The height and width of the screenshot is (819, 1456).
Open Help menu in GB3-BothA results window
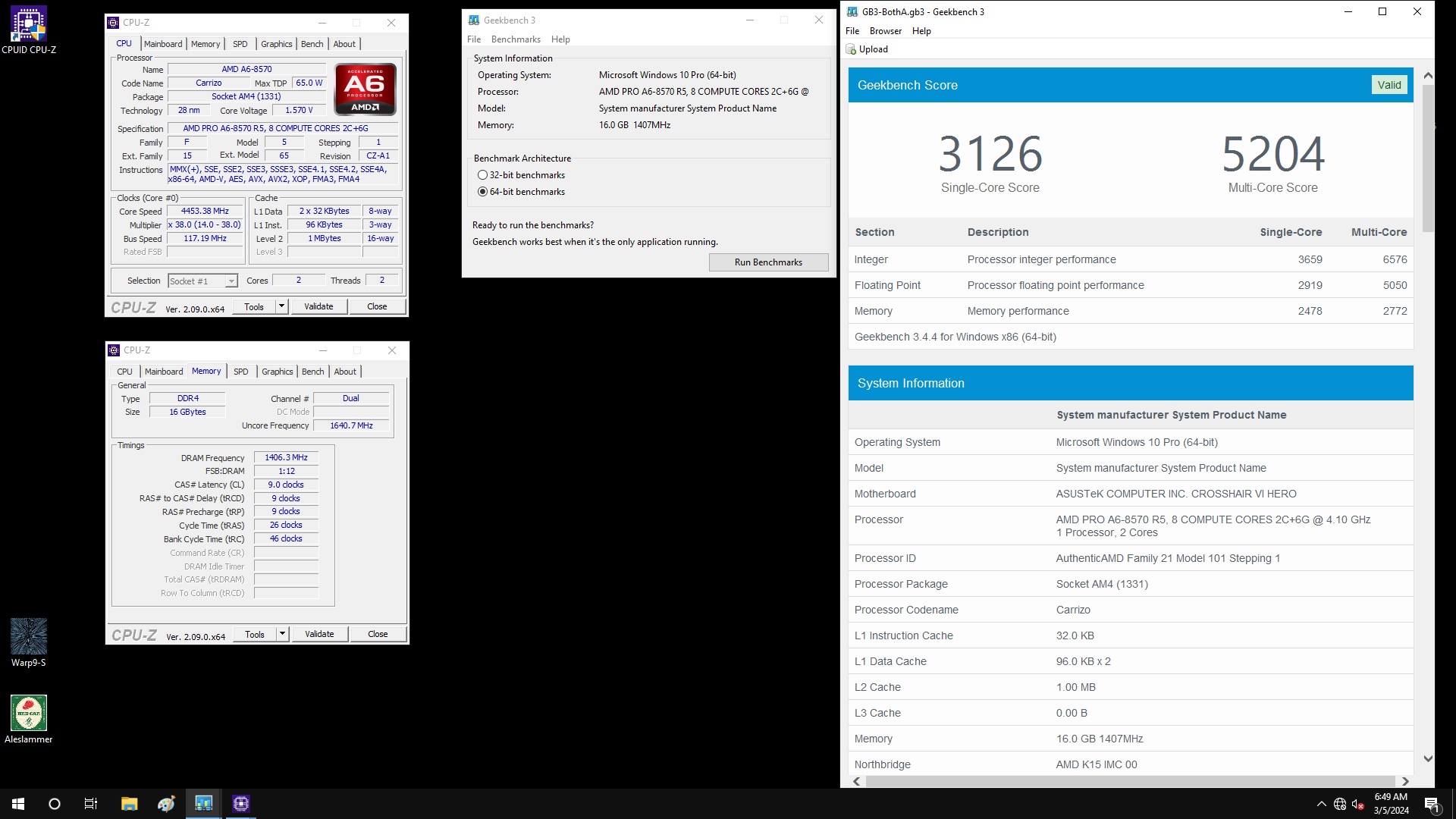tap(921, 31)
